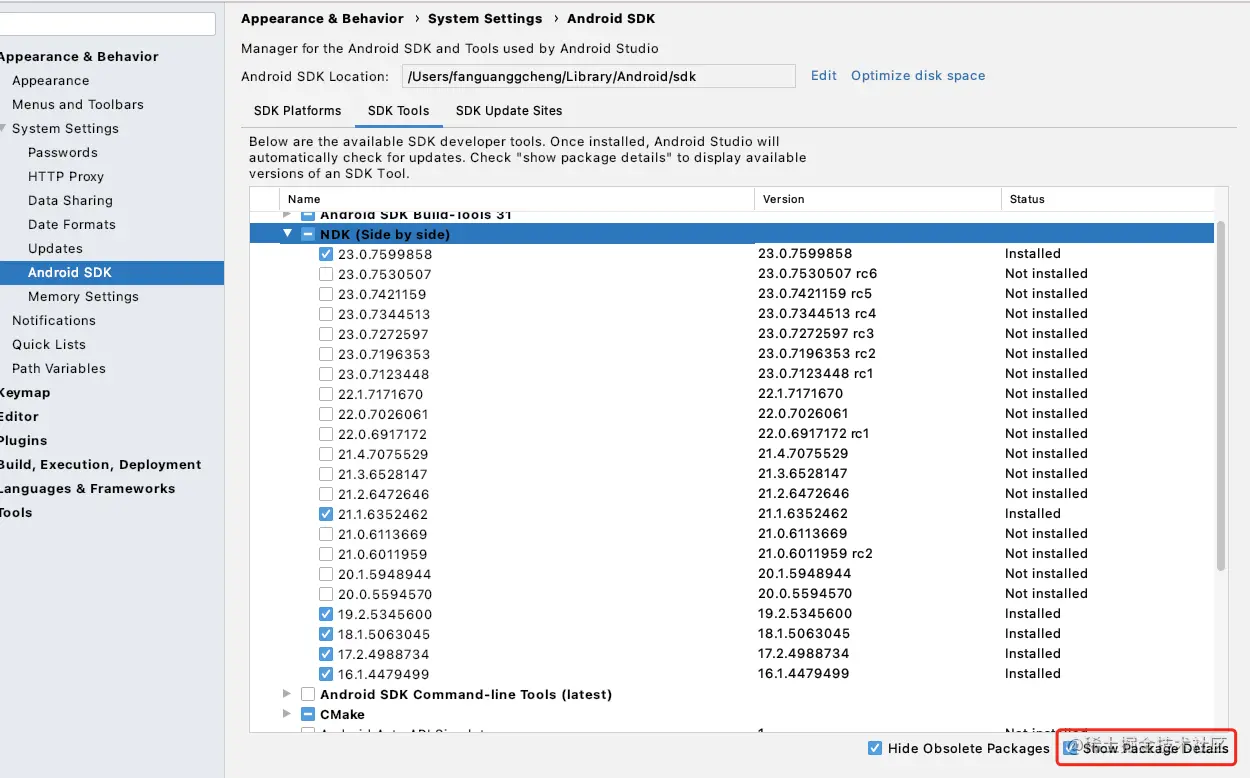Image resolution: width=1250 pixels, height=778 pixels.
Task: Select version cell 23.0.7421159 rc5
Action: [x=815, y=294]
